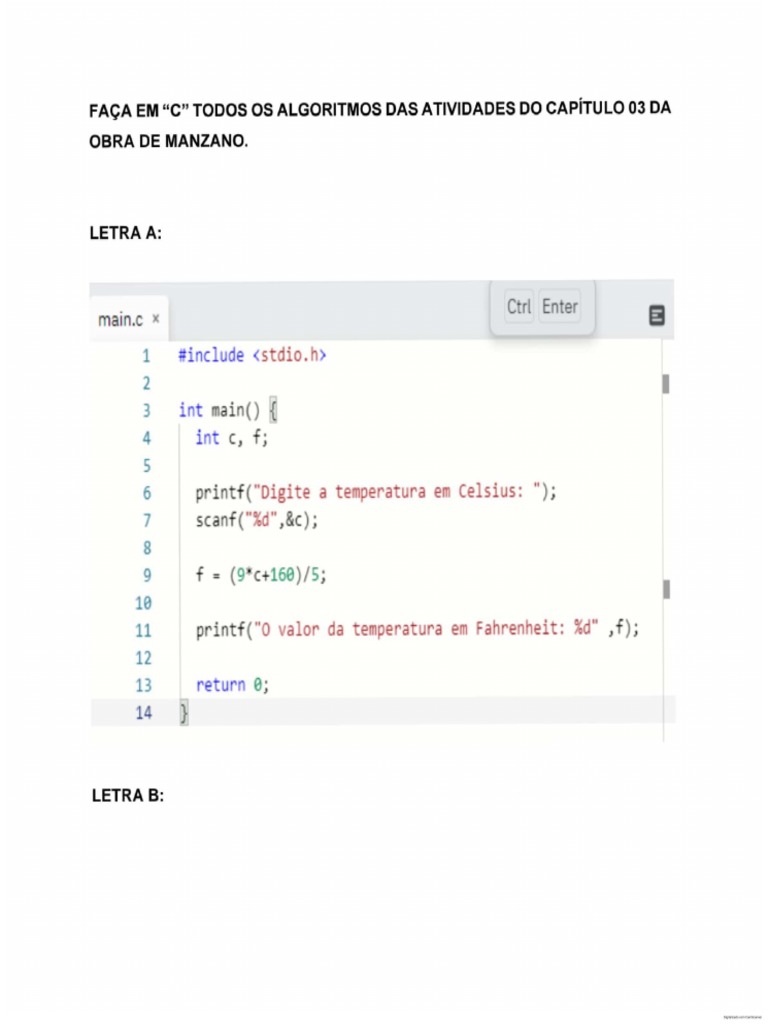
Task: Click the opening brace after main()
Action: [273, 411]
